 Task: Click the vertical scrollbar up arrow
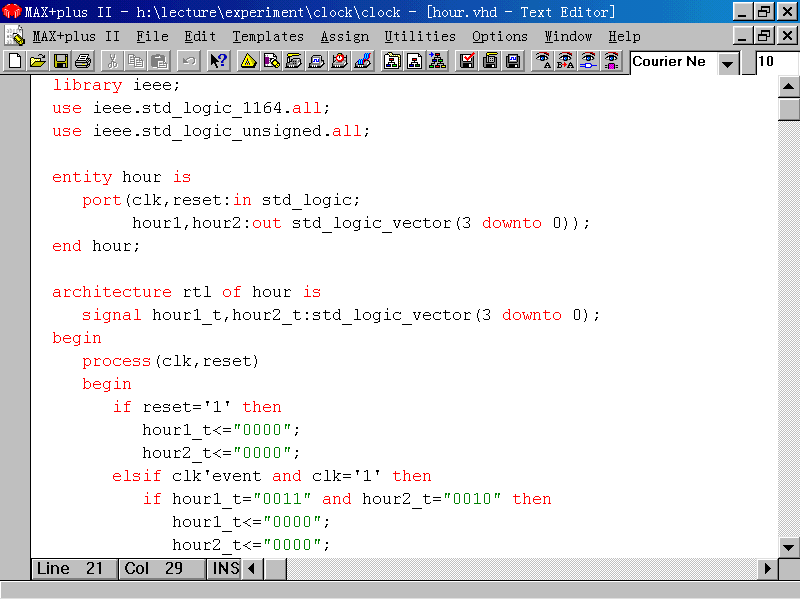pos(788,86)
